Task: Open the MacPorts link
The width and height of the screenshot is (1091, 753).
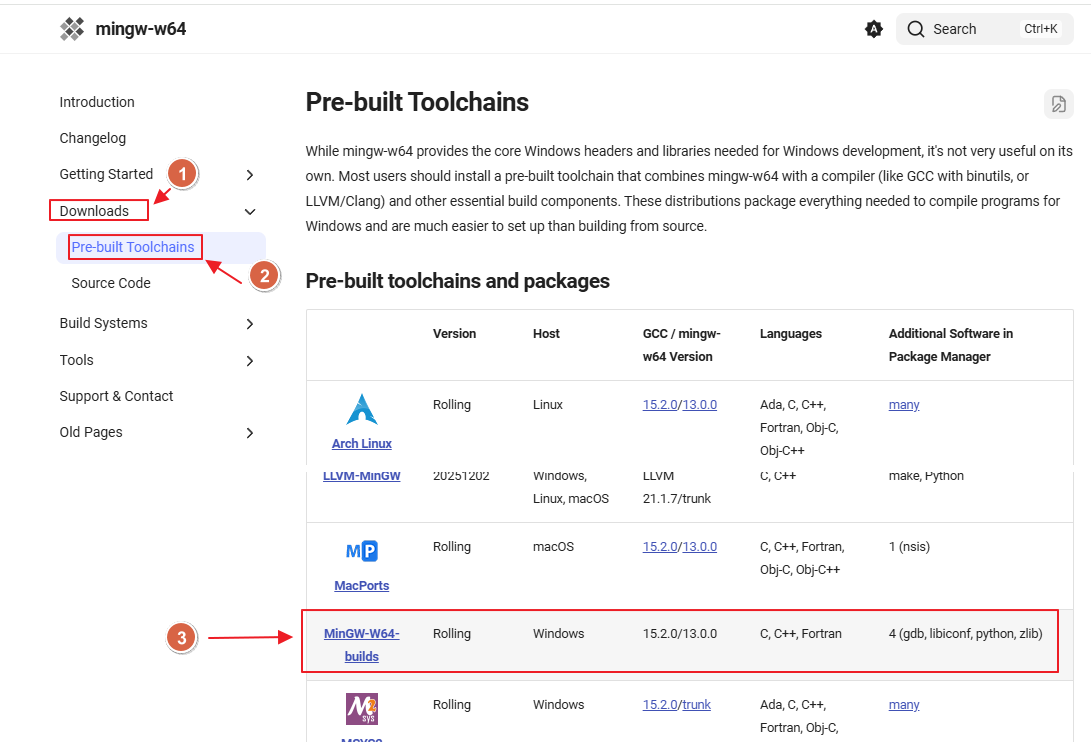Action: (362, 586)
